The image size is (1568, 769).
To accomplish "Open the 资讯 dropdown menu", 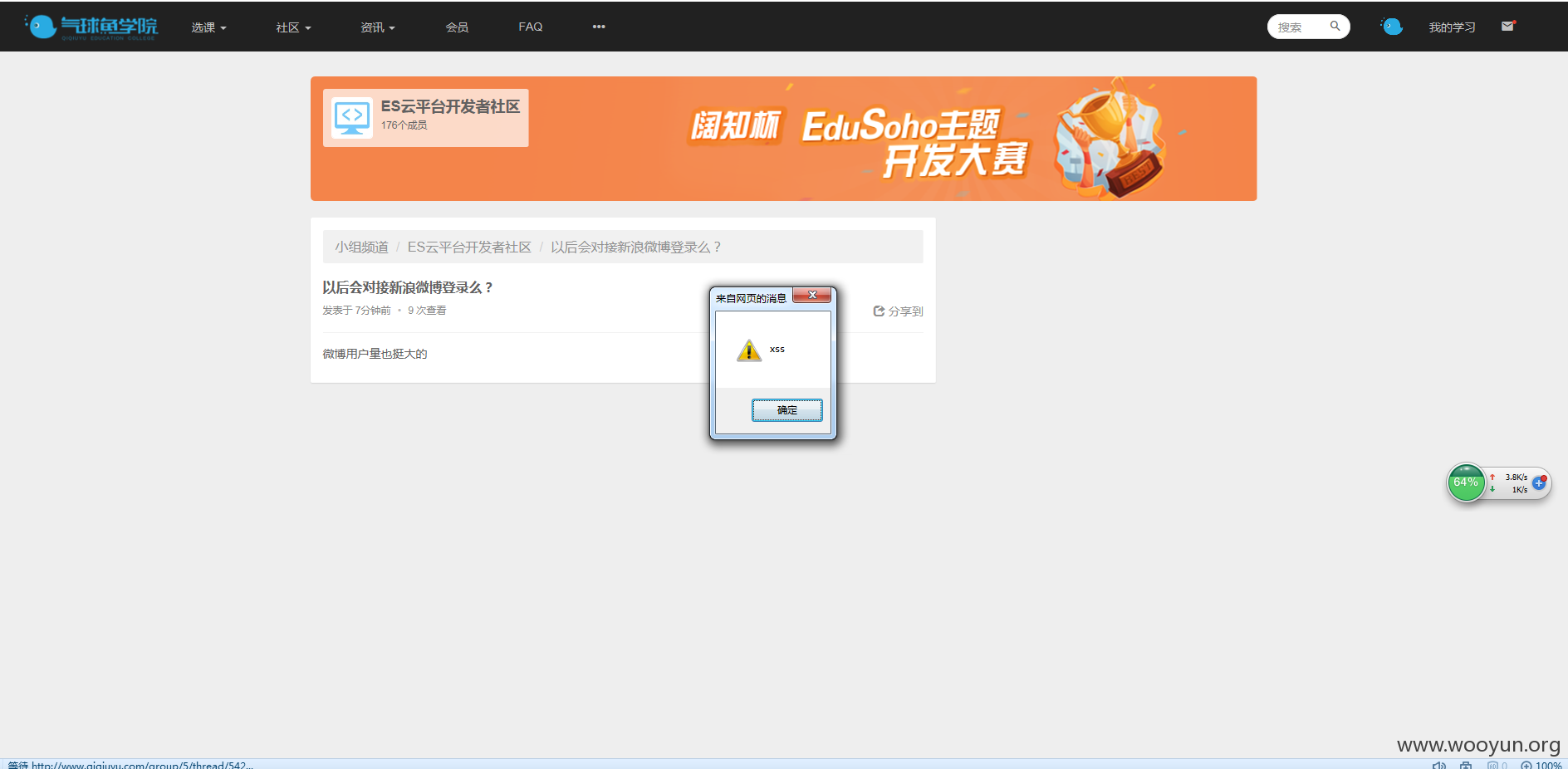I will click(378, 27).
